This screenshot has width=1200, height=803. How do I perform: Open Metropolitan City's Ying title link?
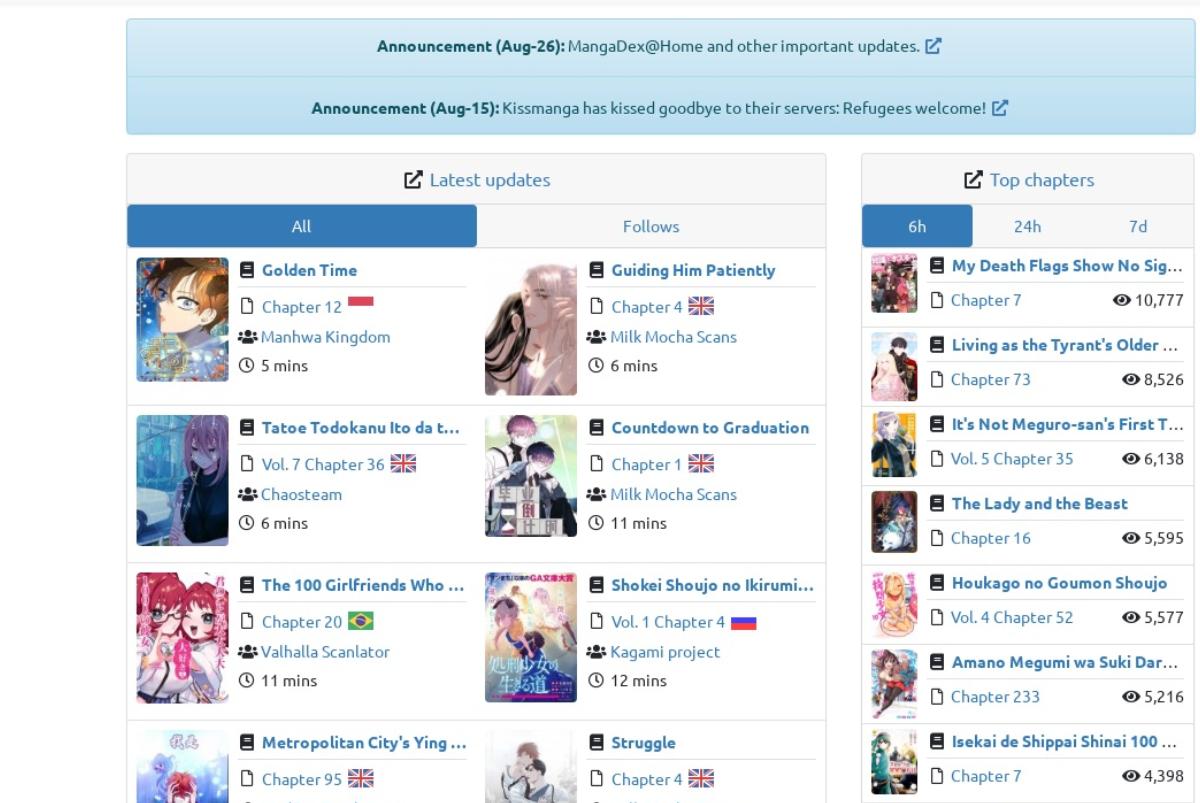[364, 743]
